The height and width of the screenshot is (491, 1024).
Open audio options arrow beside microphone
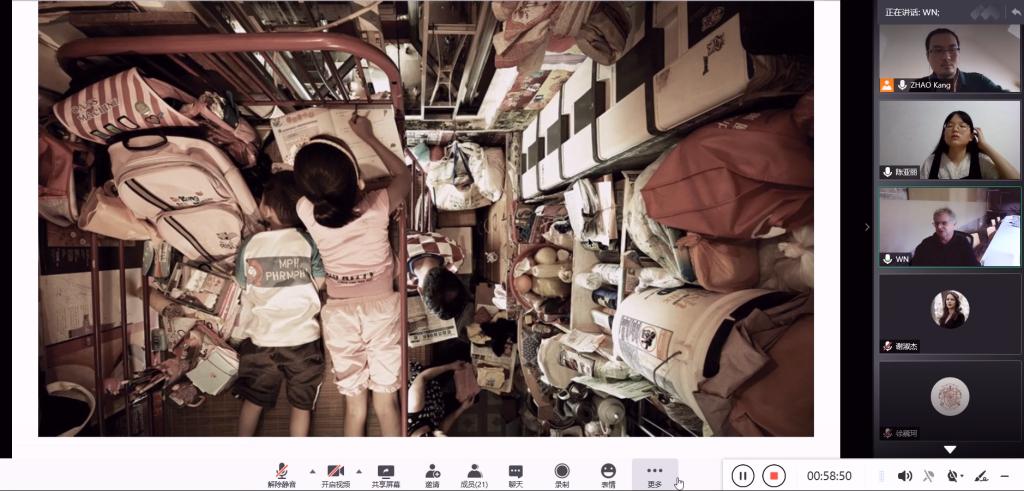tap(311, 470)
